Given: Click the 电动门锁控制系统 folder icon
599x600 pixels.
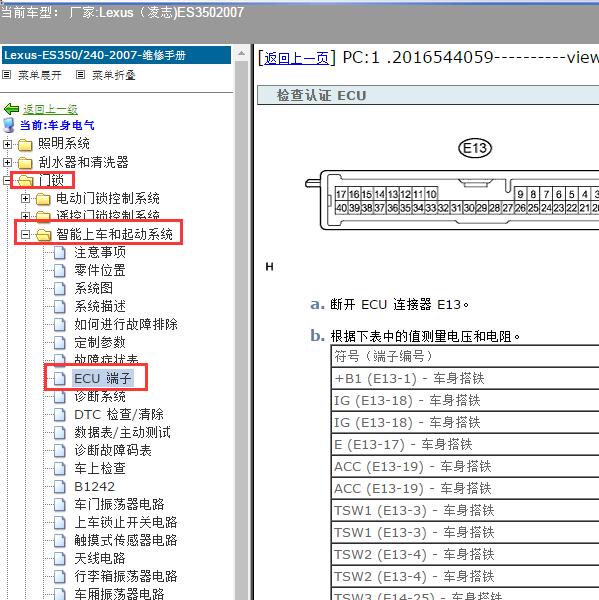Looking at the screenshot, I should 43,199.
